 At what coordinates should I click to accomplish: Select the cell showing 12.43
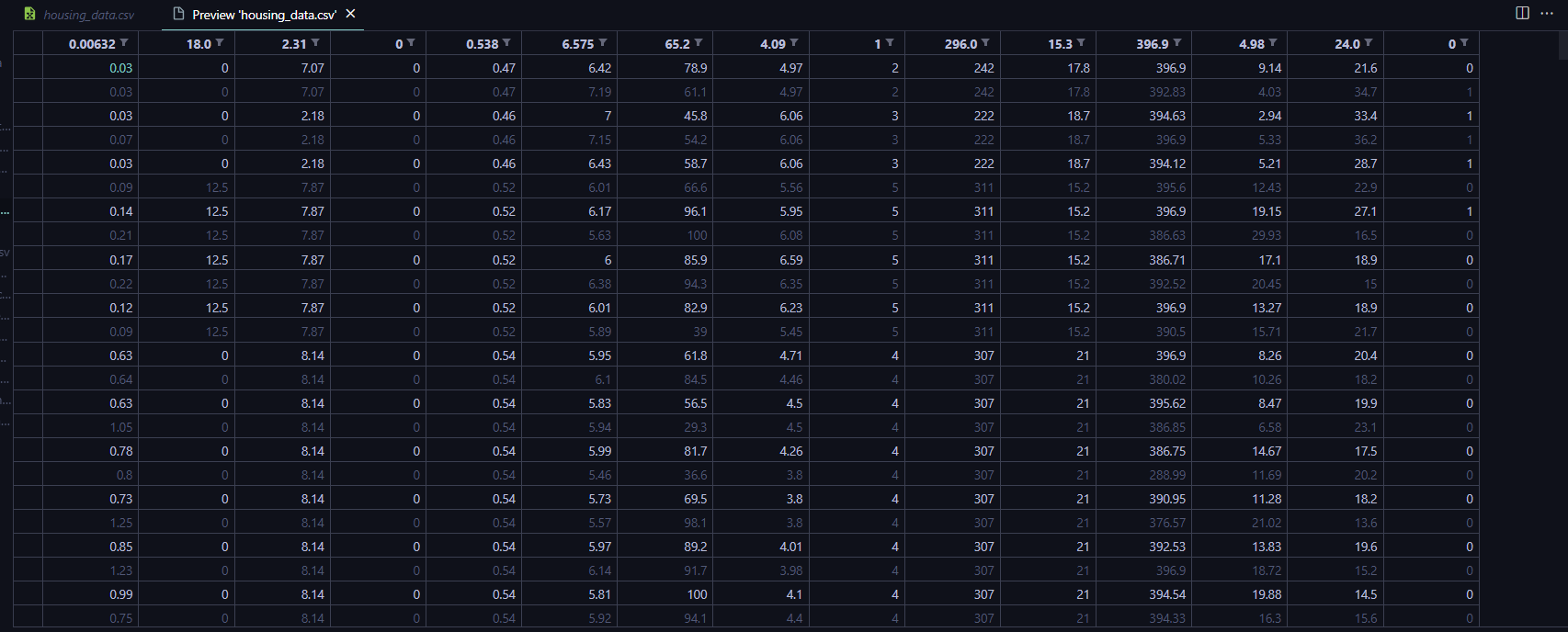[1239, 187]
